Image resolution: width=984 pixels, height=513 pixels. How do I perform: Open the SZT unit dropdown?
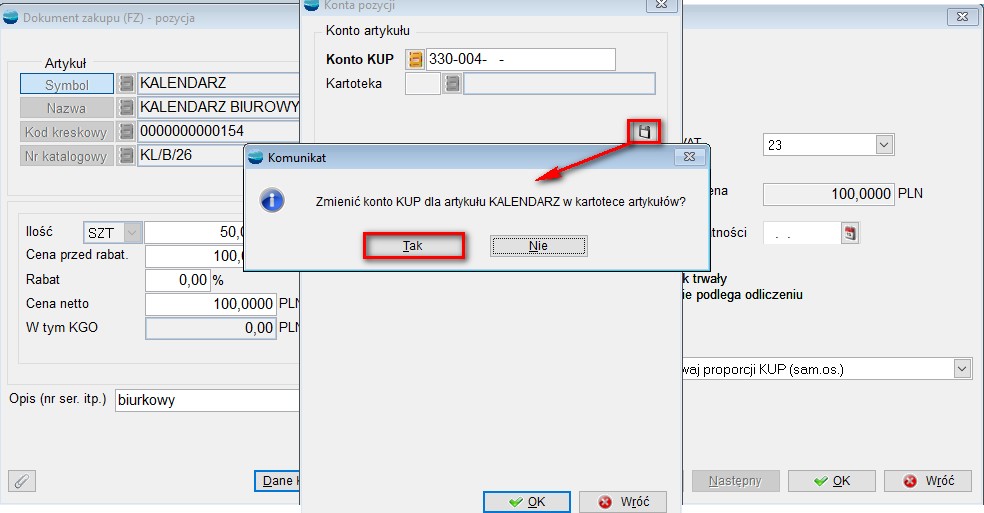click(132, 233)
